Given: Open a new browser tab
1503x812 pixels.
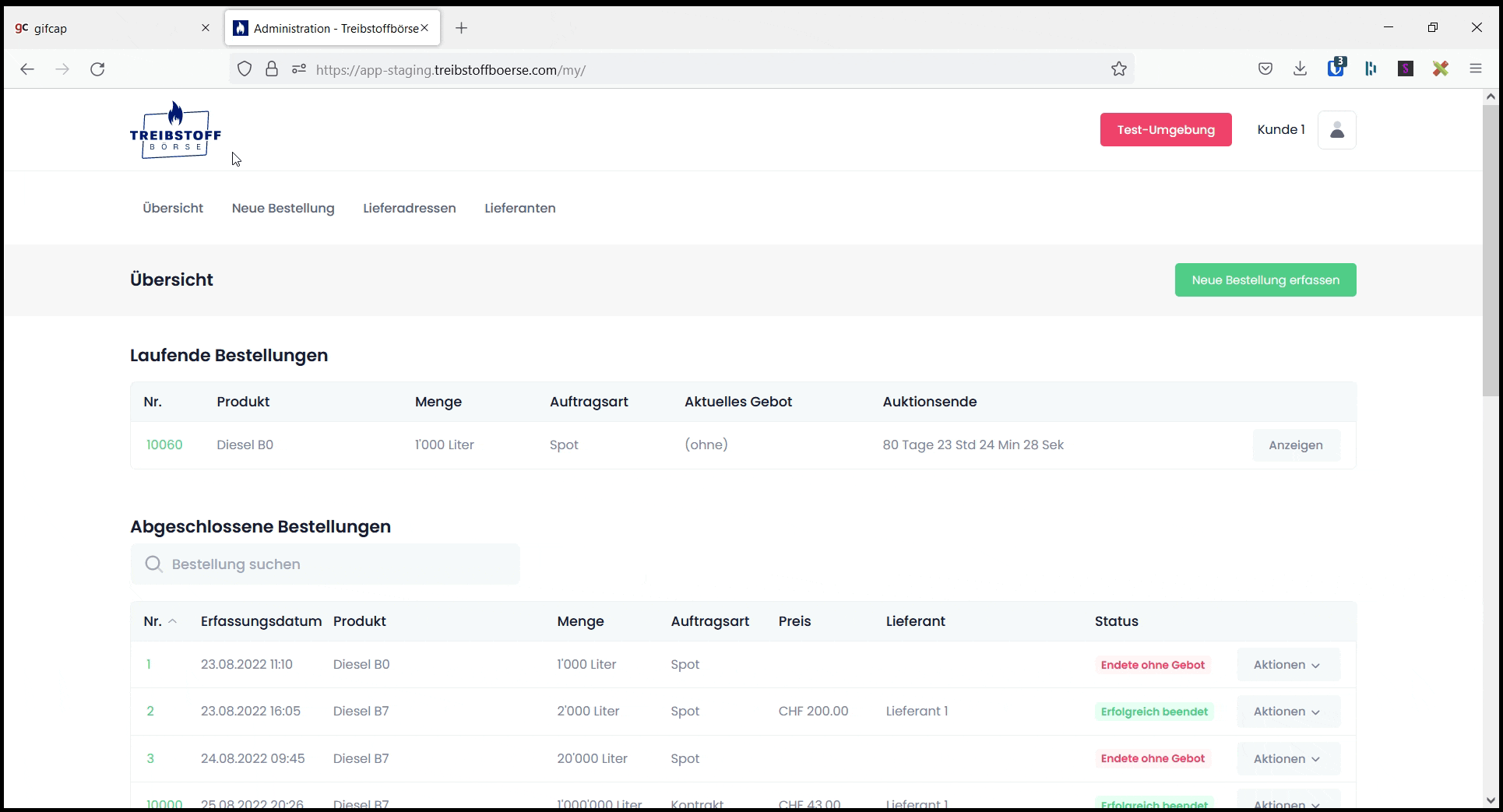Looking at the screenshot, I should [461, 28].
